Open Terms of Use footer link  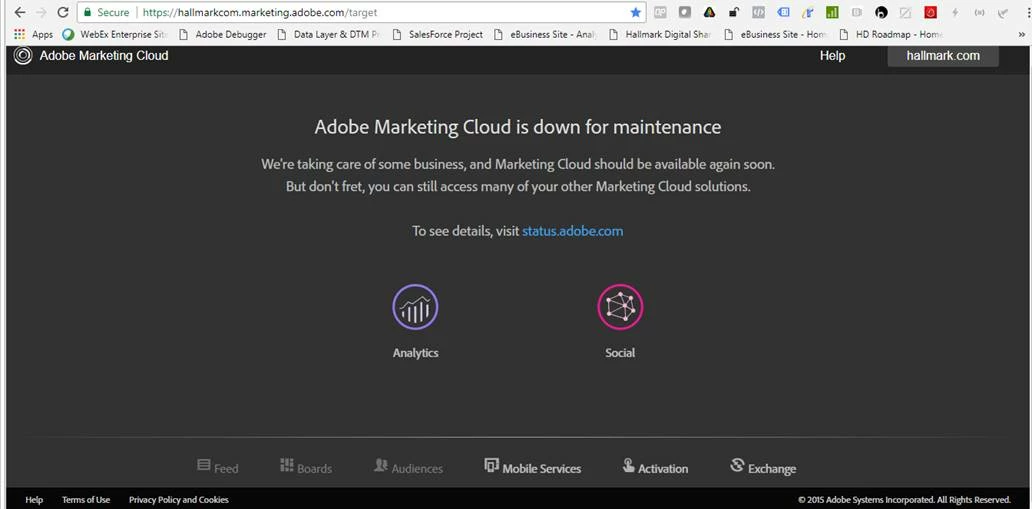86,500
